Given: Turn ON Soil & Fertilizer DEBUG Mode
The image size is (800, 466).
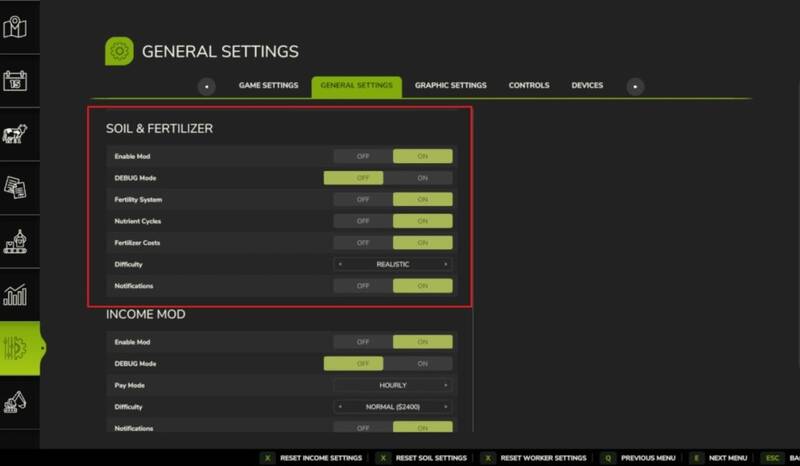Looking at the screenshot, I should 422,178.
